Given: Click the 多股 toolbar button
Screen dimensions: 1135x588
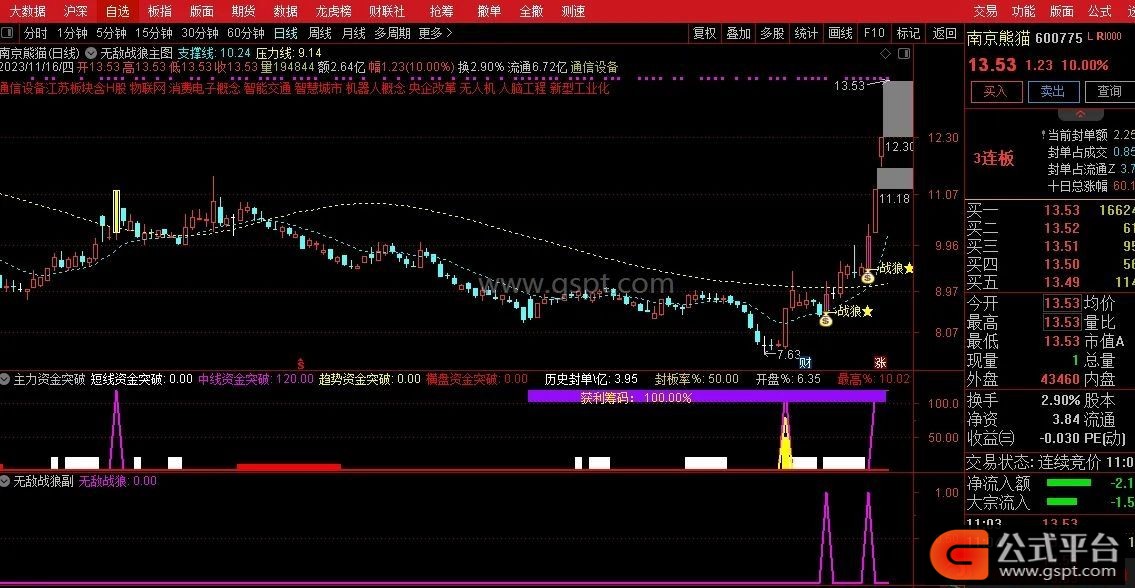Looking at the screenshot, I should [x=772, y=33].
